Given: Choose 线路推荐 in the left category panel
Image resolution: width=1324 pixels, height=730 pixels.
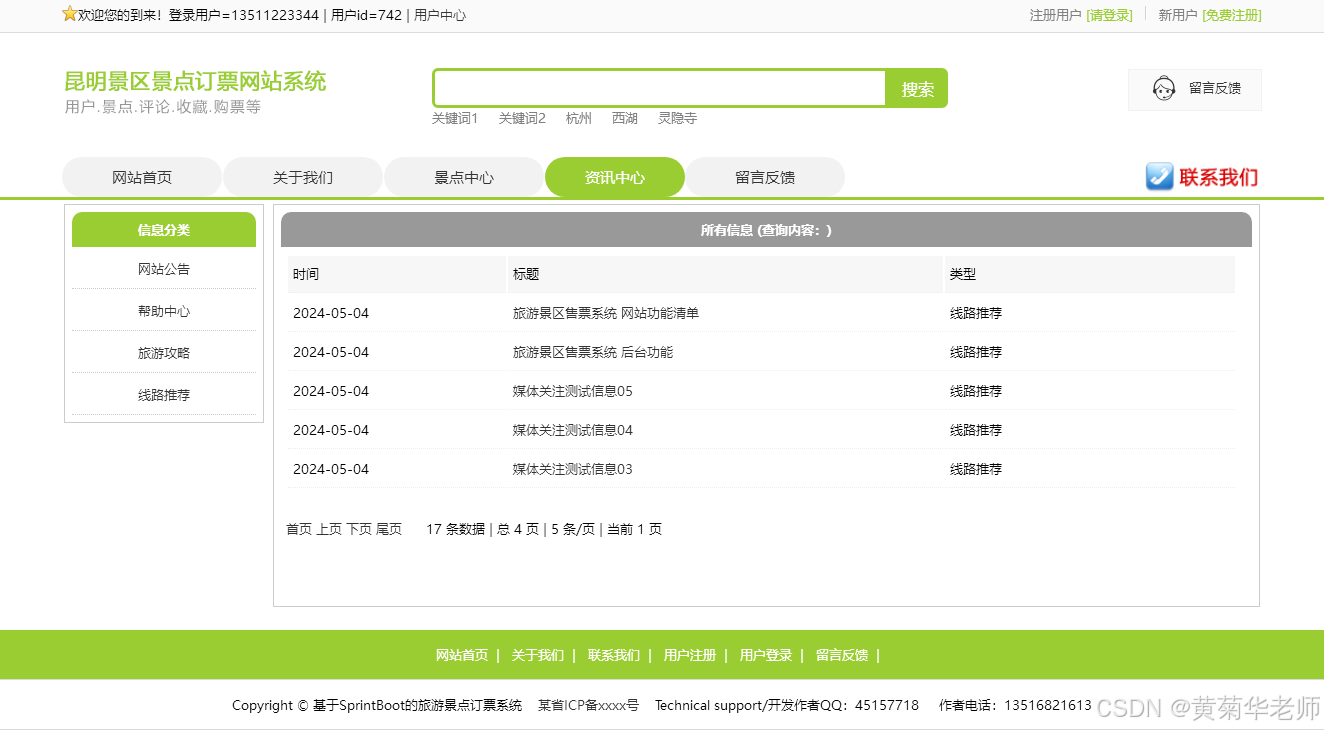Looking at the screenshot, I should pos(163,394).
